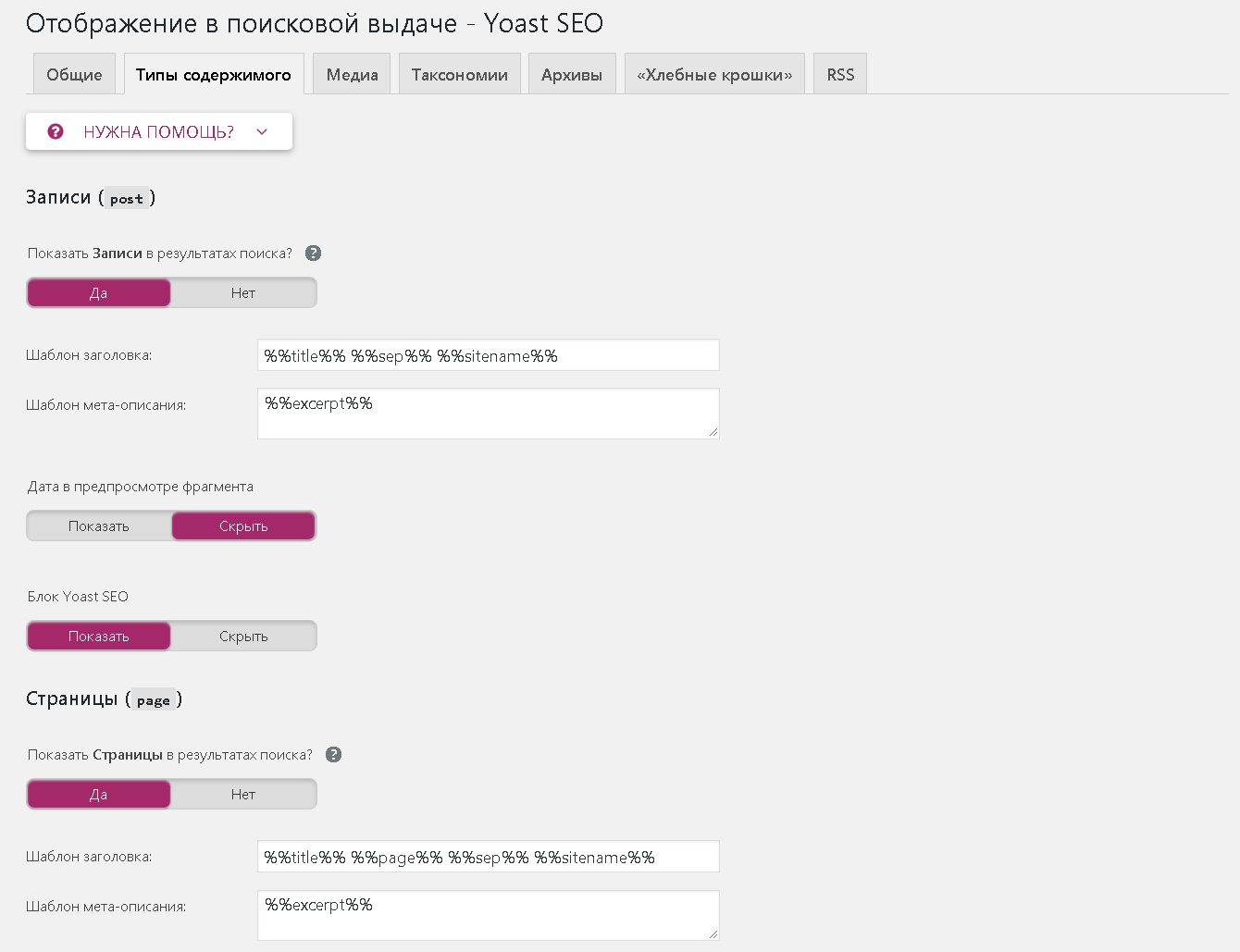Choose Да for Записи in search results
Image resolution: width=1240 pixels, height=952 pixels.
coord(99,292)
